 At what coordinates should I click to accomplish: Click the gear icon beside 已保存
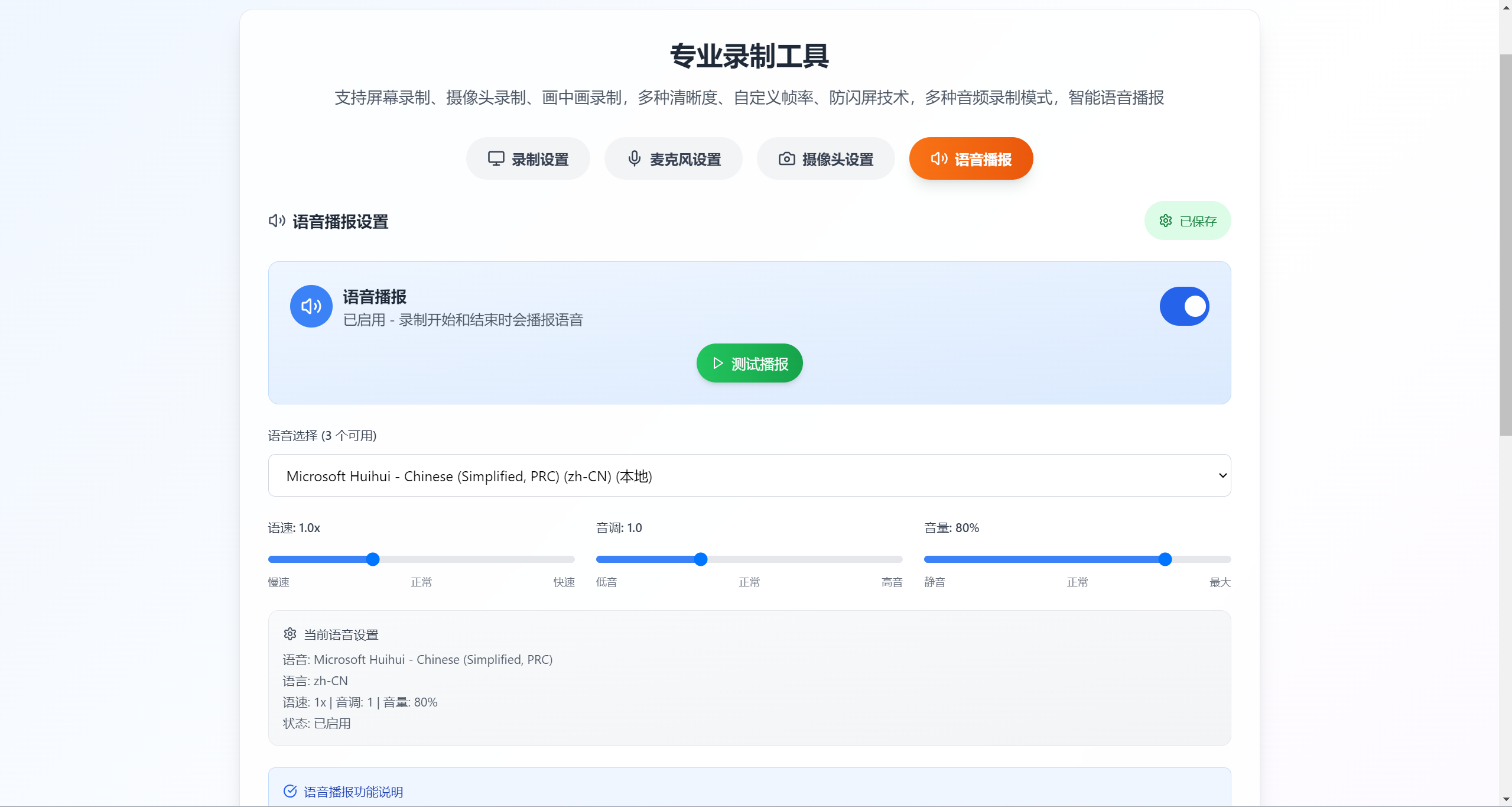[x=1165, y=221]
